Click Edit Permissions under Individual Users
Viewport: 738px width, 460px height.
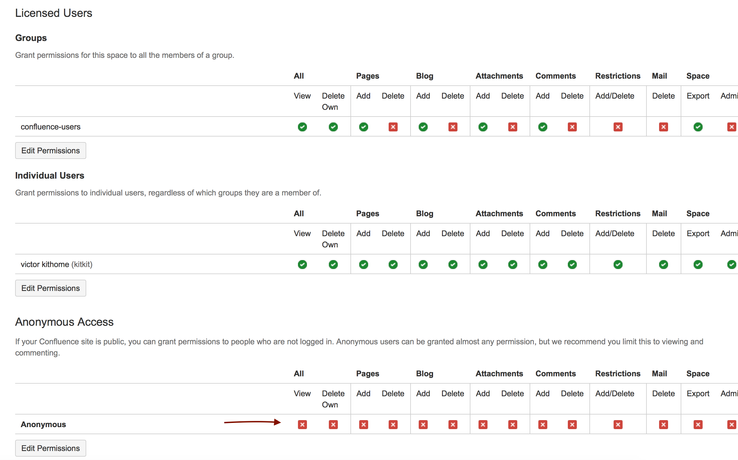[50, 288]
